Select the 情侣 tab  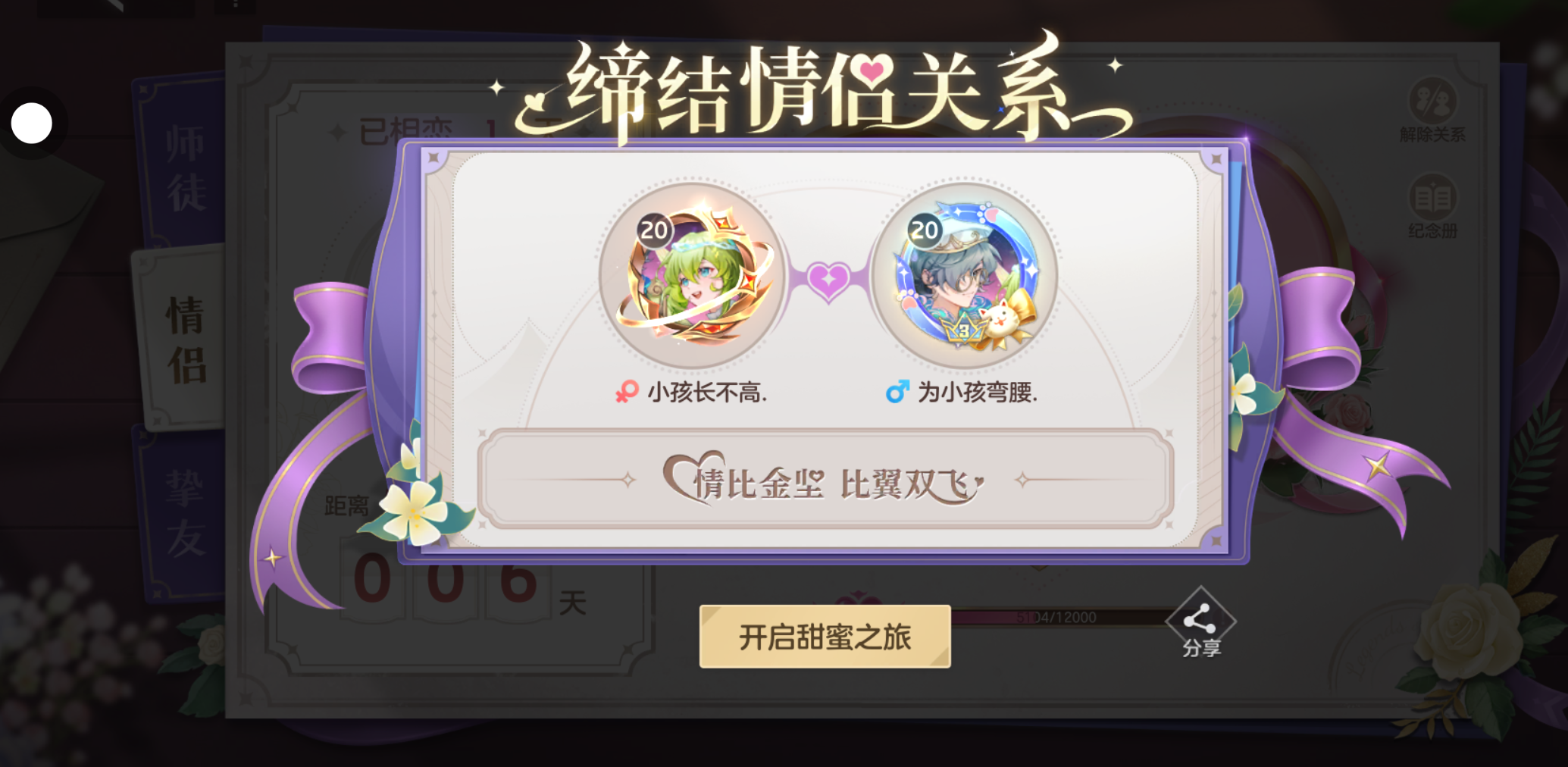[186, 340]
